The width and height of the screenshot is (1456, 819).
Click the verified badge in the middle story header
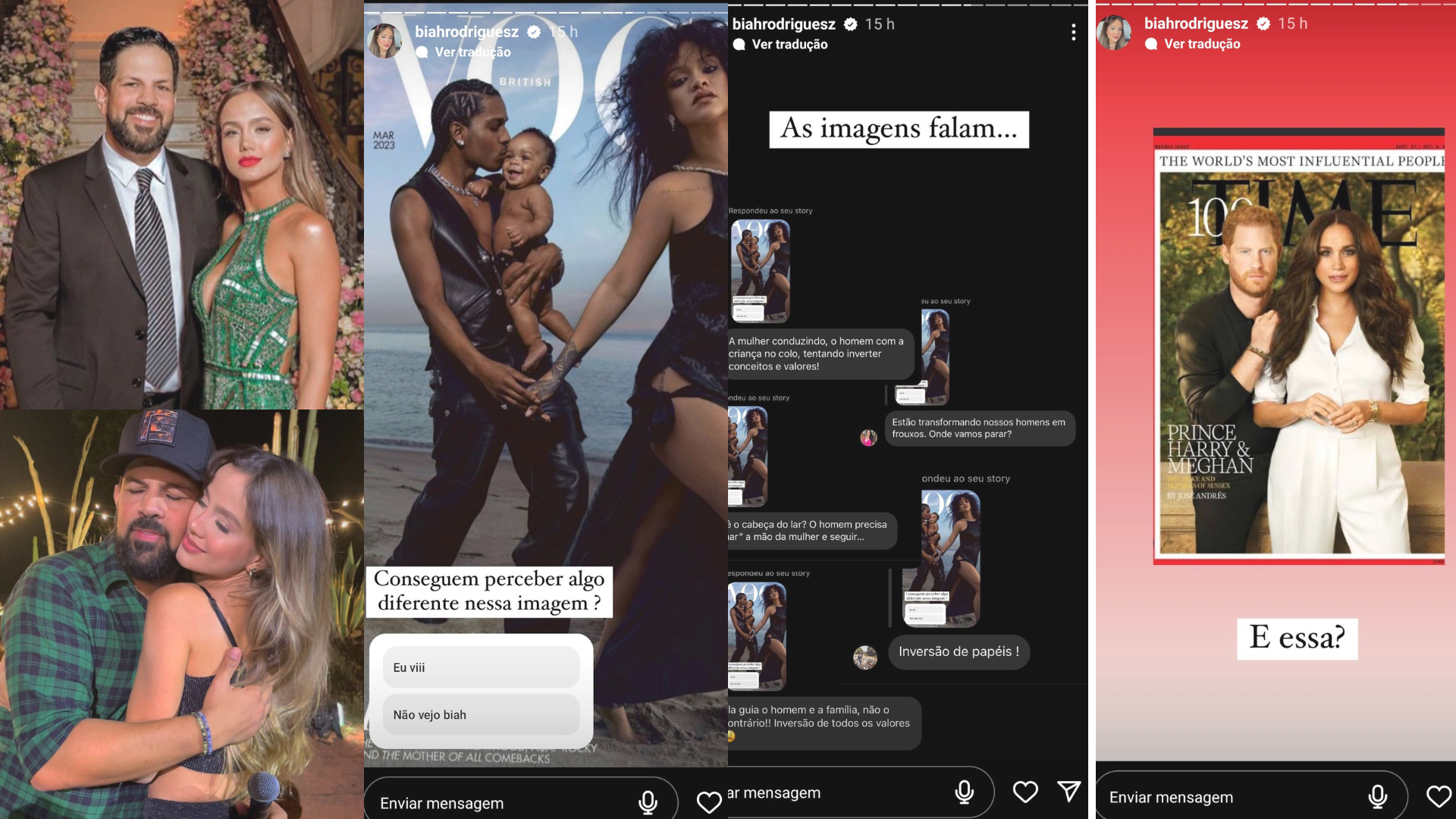point(851,24)
